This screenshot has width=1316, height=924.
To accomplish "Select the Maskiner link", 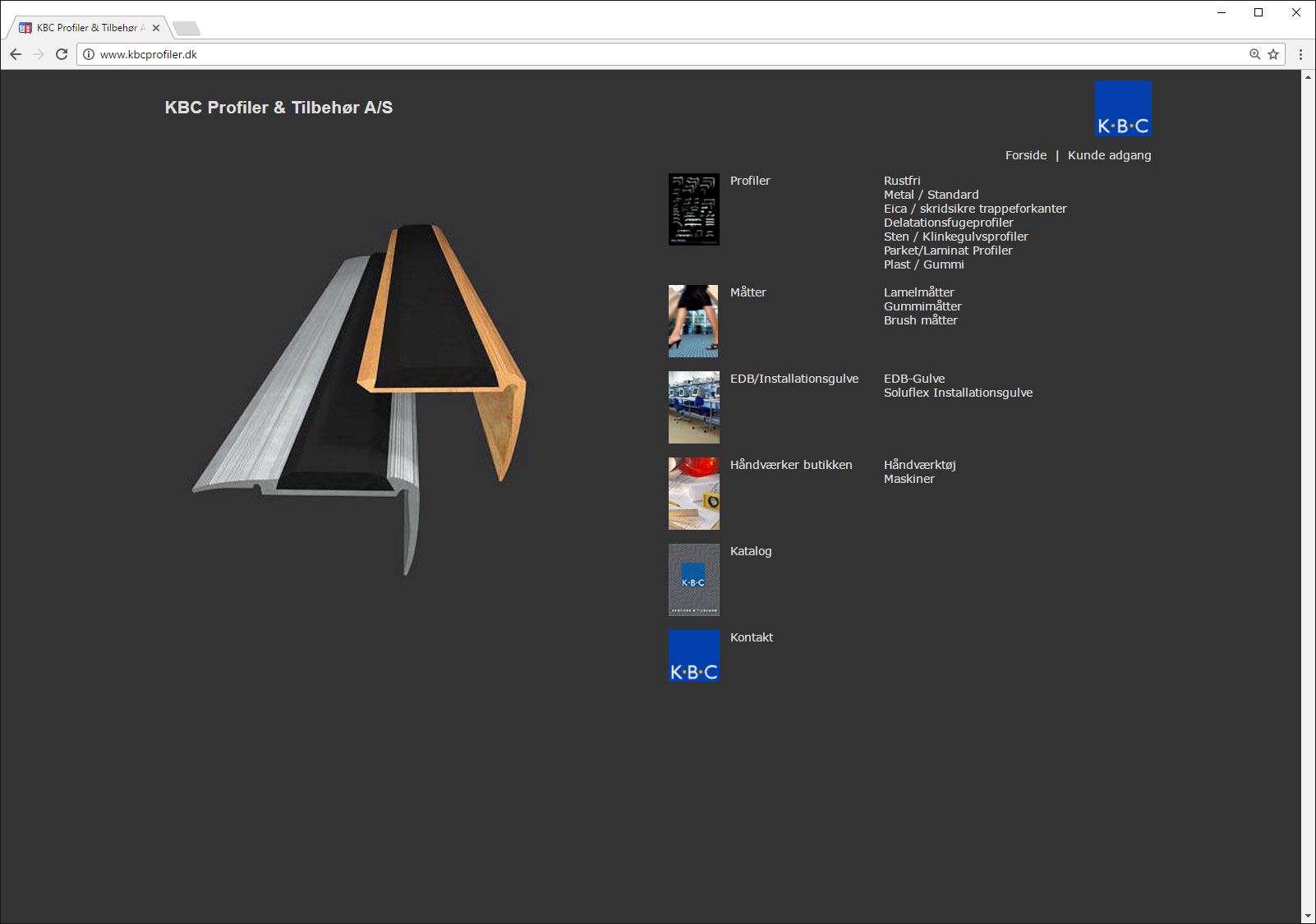I will point(909,479).
